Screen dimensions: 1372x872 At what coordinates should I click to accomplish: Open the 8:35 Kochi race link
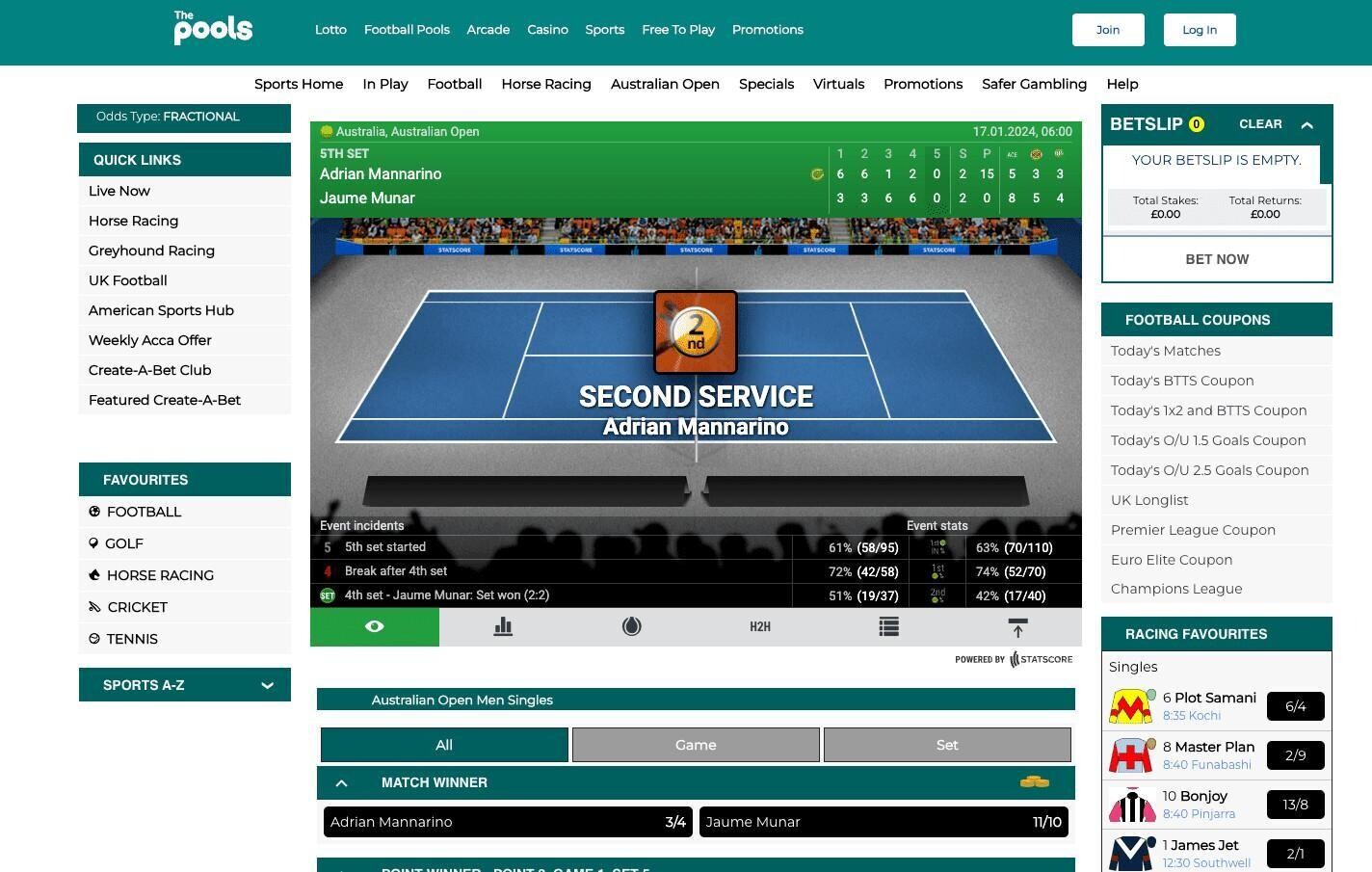point(1192,716)
